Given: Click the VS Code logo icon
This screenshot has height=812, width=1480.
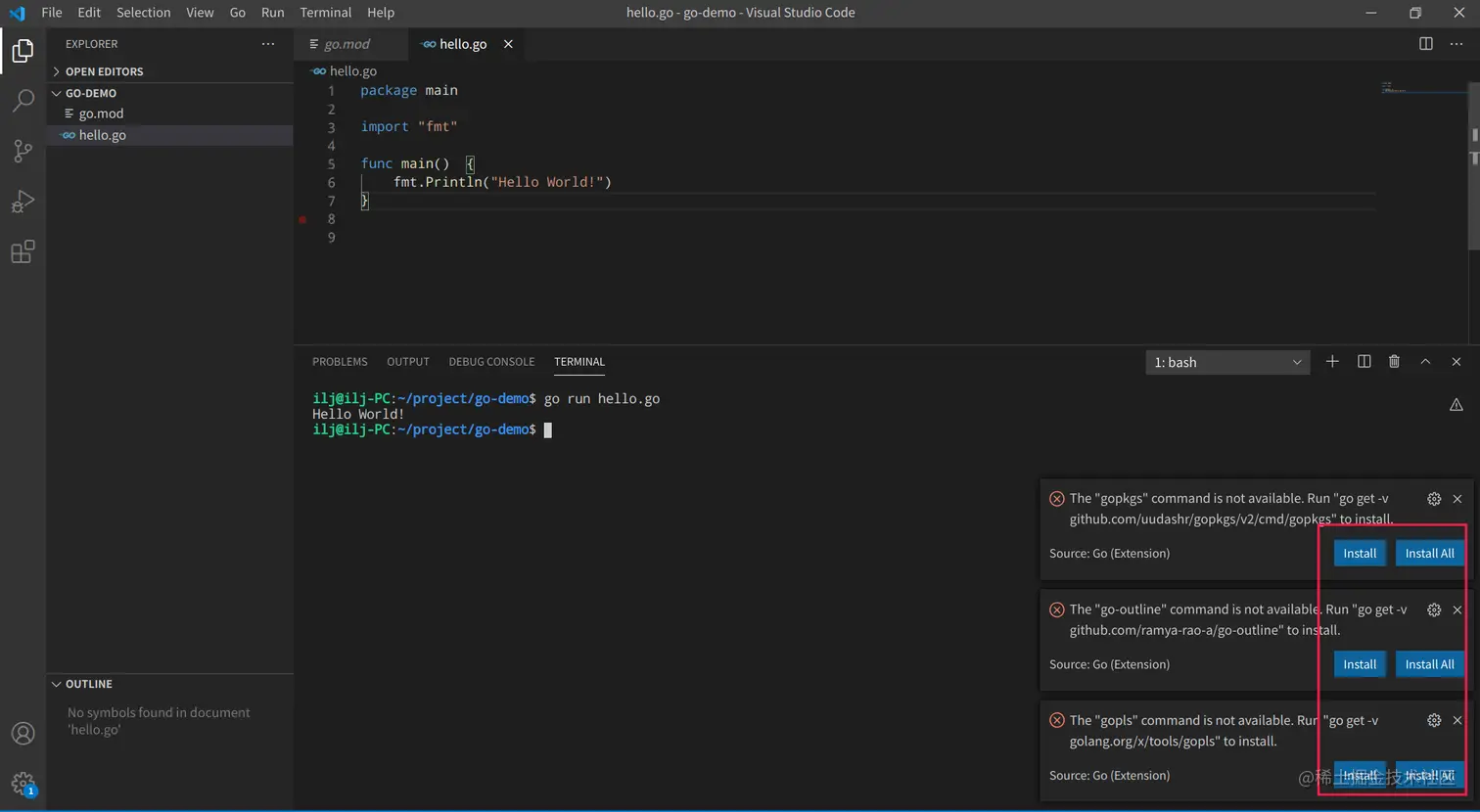Looking at the screenshot, I should pyautogui.click(x=17, y=13).
